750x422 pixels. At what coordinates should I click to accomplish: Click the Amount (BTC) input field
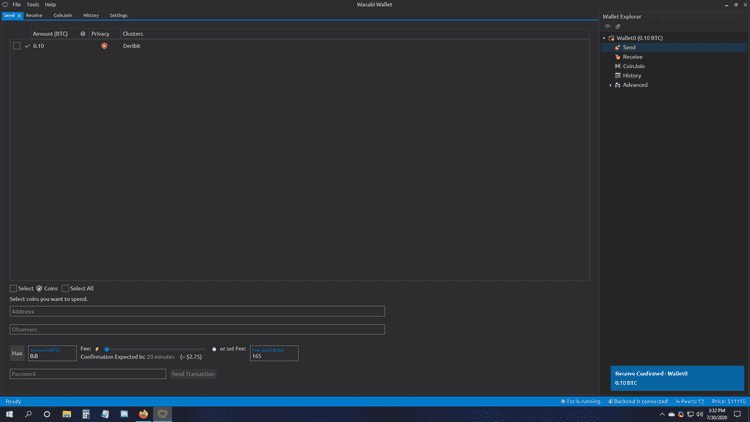52,353
